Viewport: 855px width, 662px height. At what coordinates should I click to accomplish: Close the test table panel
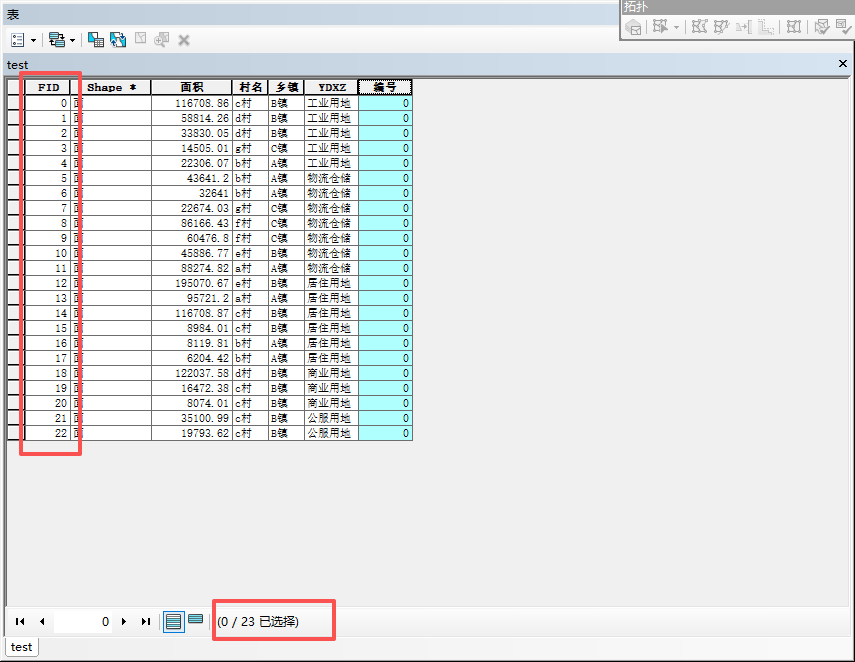(x=842, y=64)
